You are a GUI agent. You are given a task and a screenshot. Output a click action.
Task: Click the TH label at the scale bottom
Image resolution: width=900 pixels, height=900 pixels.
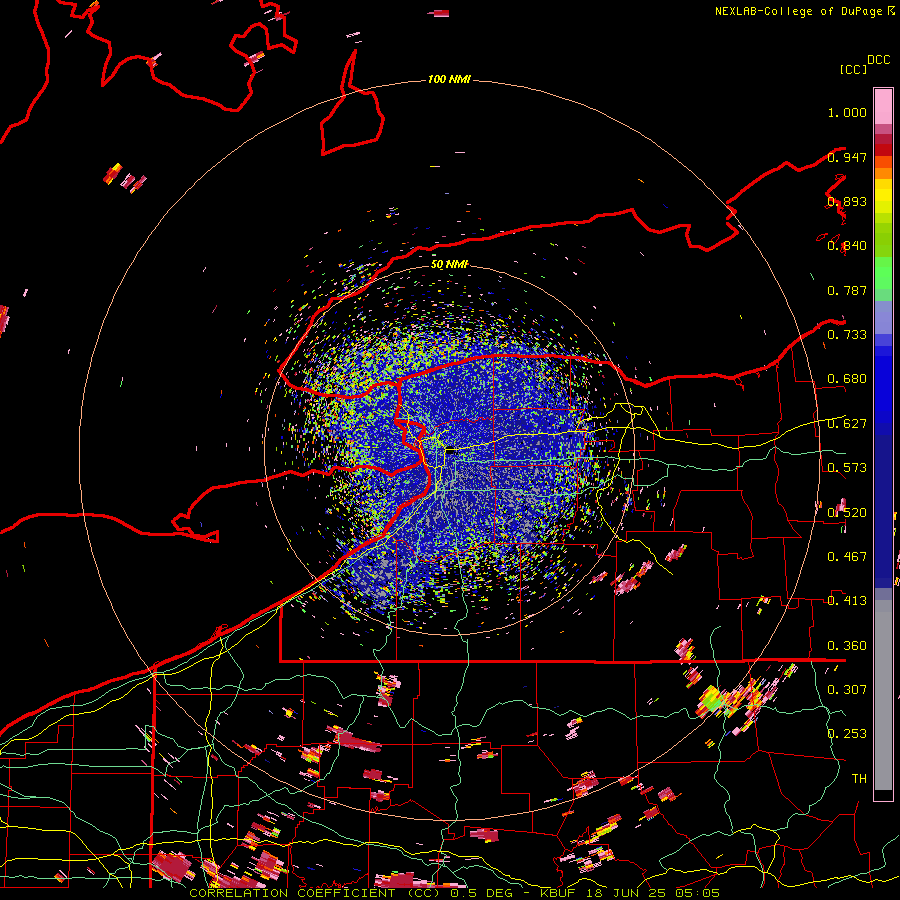(859, 779)
